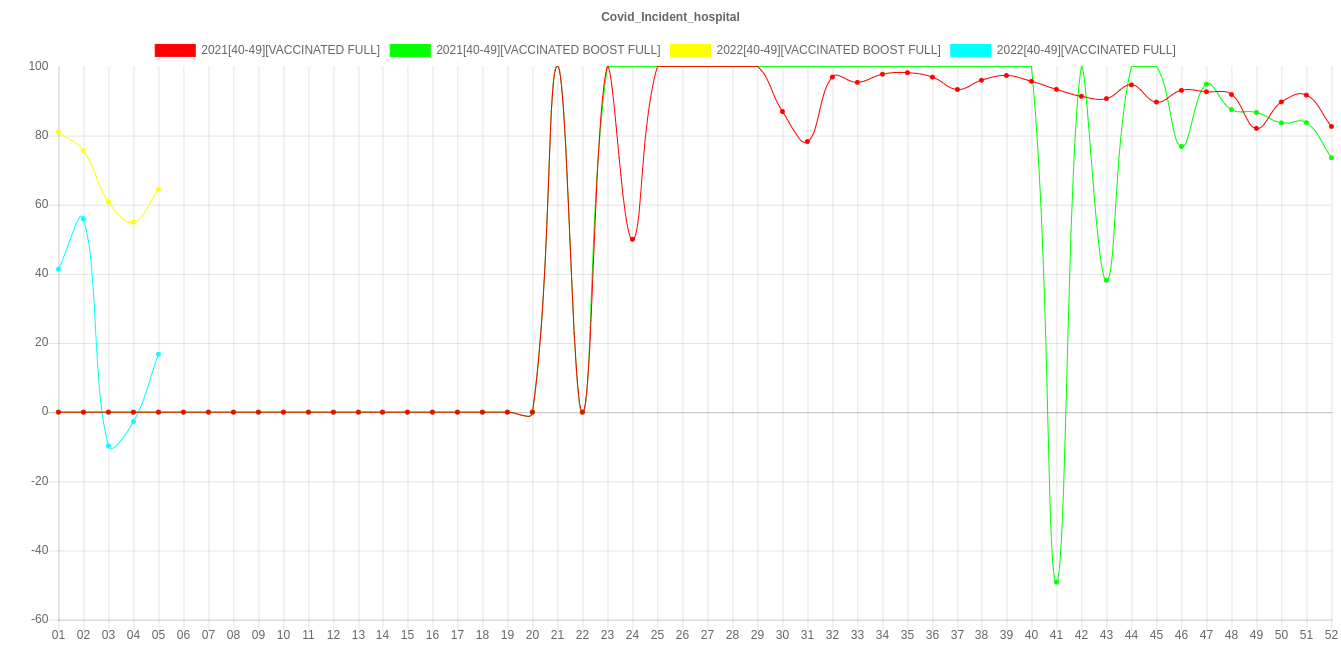This screenshot has height=670, width=1341.
Task: Click the cyan 2022 VACCINATED FULL swatch
Action: 970,50
